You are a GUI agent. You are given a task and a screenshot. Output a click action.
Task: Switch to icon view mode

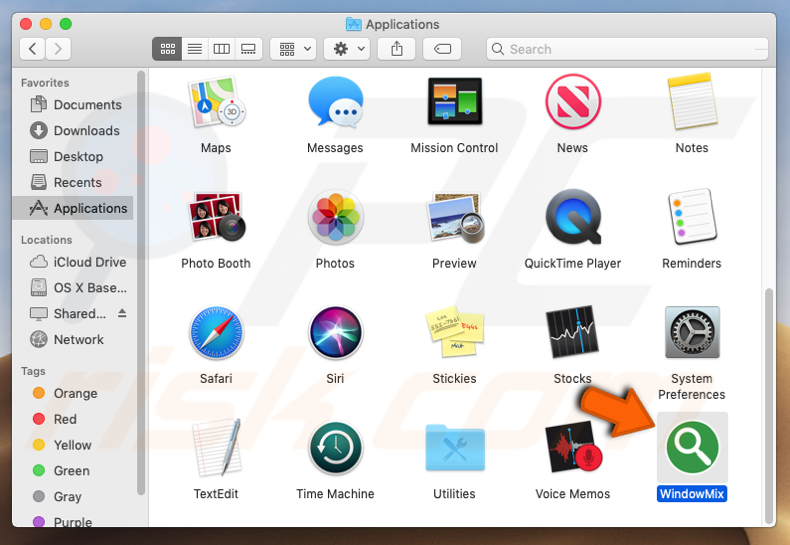(x=167, y=49)
